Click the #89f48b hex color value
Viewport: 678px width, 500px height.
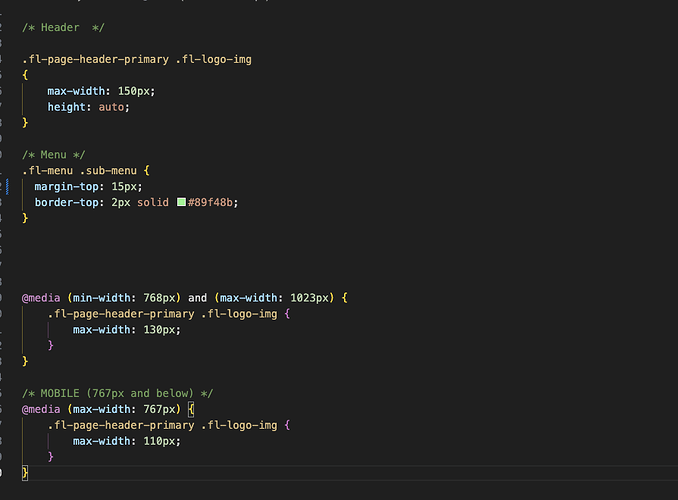[x=213, y=202]
